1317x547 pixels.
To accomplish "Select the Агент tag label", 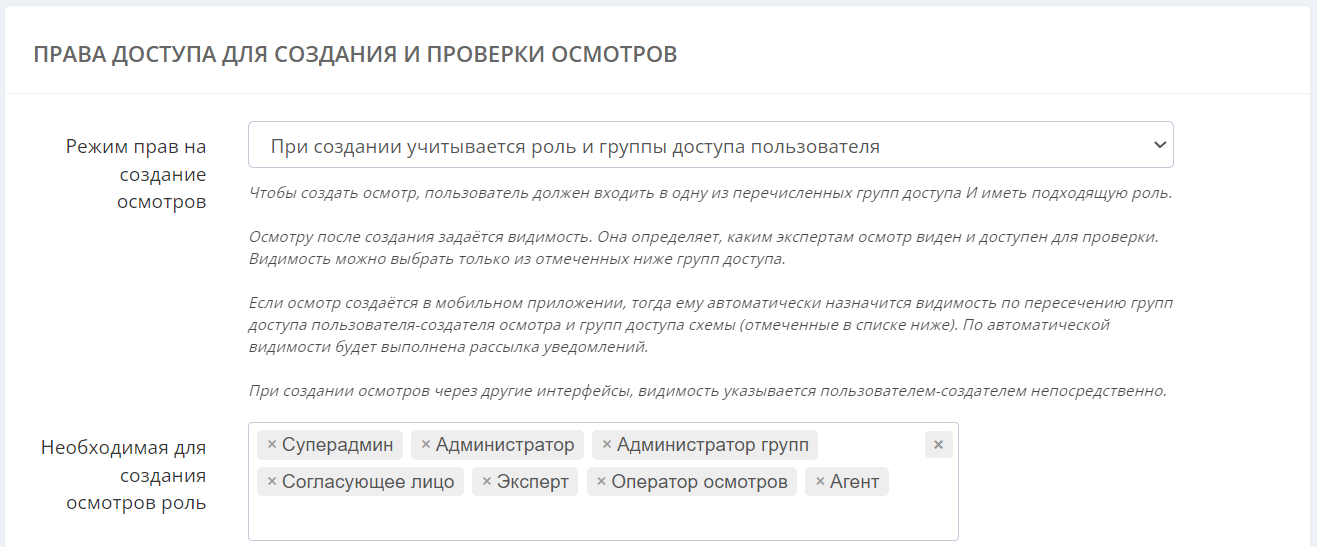I will (x=854, y=482).
